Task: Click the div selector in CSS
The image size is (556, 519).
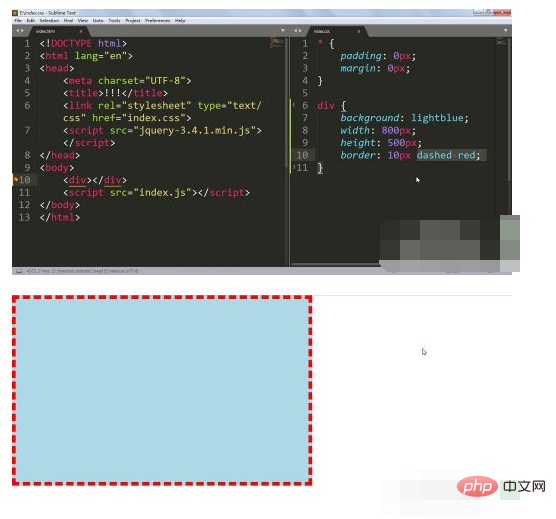Action: coord(326,106)
